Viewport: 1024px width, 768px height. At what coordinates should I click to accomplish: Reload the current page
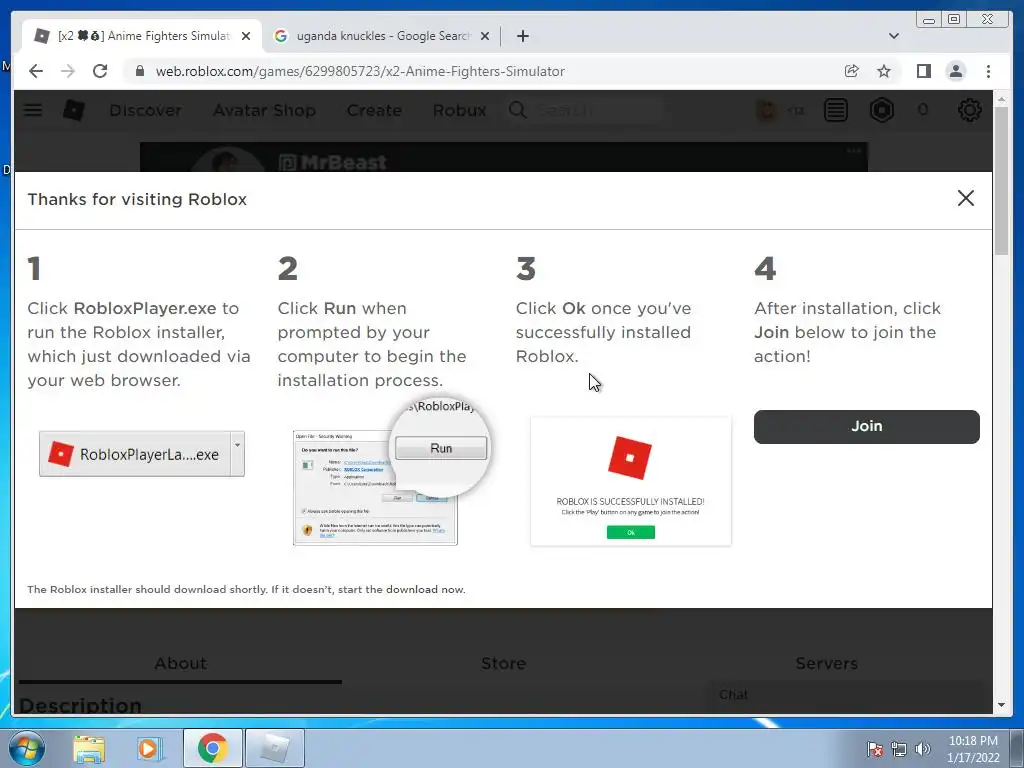pyautogui.click(x=100, y=71)
